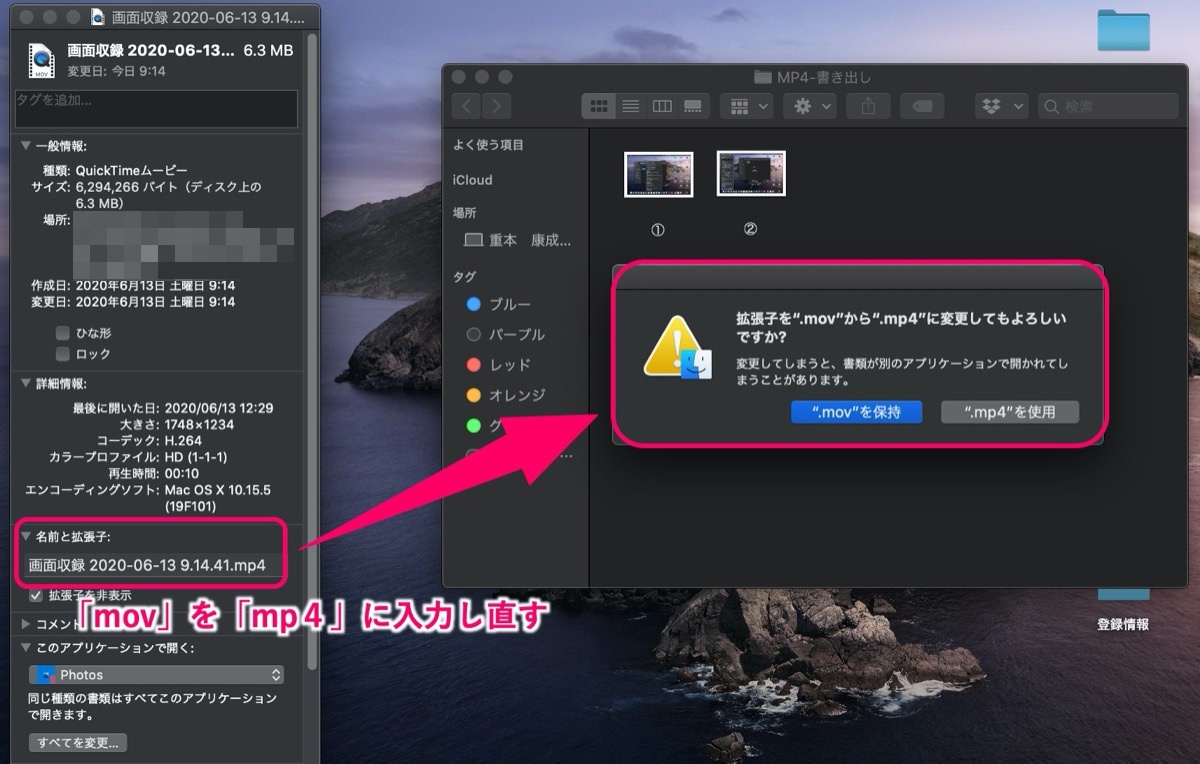Open the gear action menu in Finder
The height and width of the screenshot is (764, 1200).
(x=810, y=106)
